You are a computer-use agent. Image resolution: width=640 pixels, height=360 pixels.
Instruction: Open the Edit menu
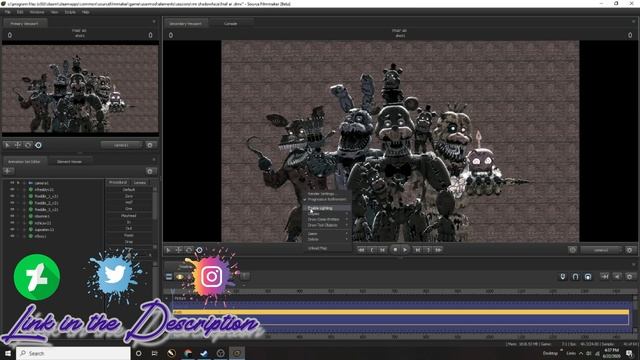(x=20, y=12)
